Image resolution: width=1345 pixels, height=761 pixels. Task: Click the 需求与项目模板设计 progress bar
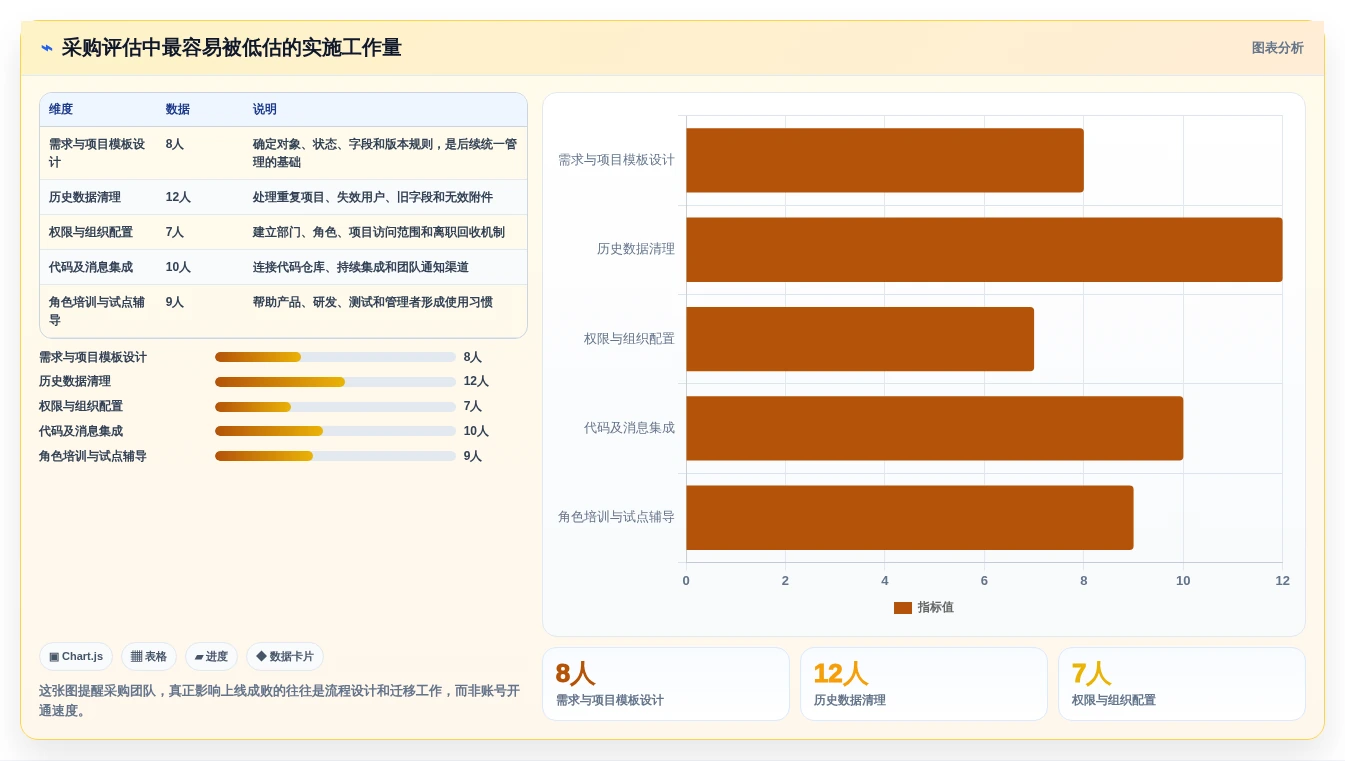[x=335, y=357]
